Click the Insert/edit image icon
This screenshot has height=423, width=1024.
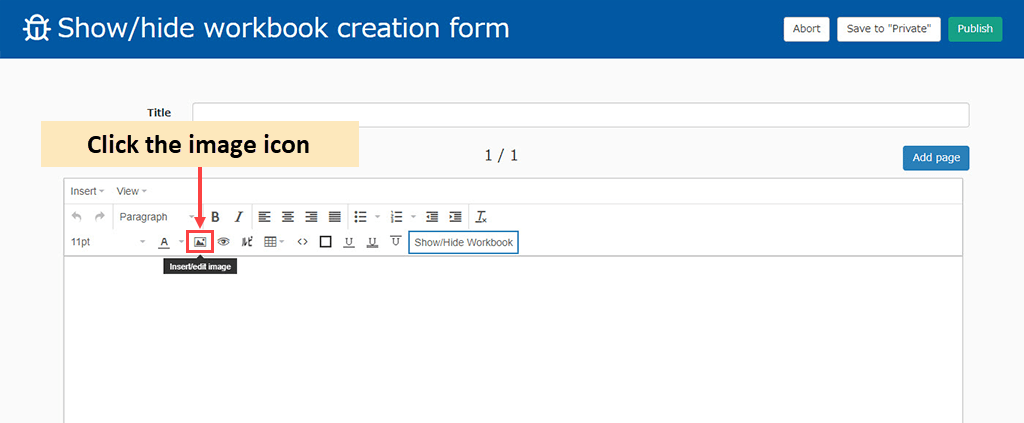(x=200, y=242)
